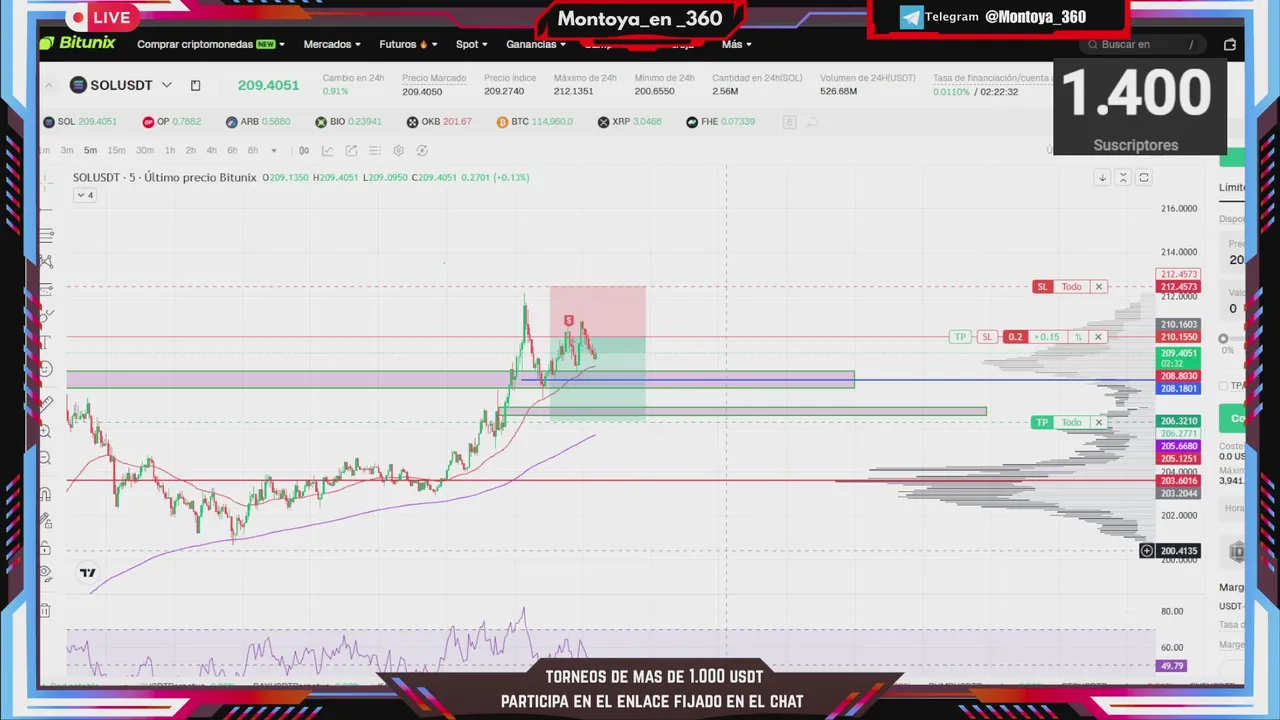
Task: Close the TP order line at 206.3210
Action: point(1098,422)
